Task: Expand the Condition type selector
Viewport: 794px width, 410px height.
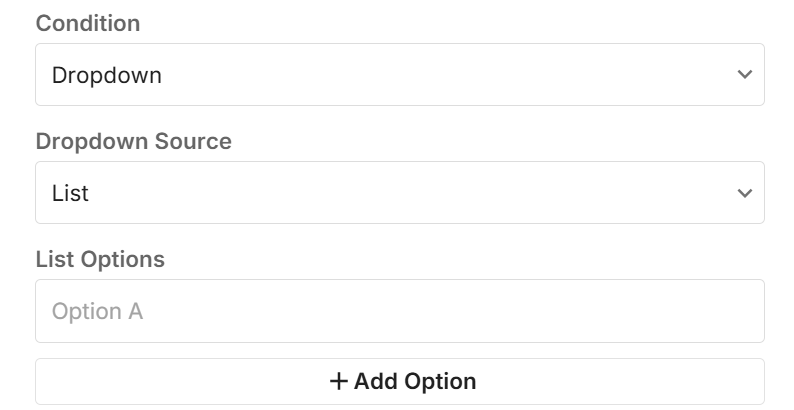Action: click(399, 75)
